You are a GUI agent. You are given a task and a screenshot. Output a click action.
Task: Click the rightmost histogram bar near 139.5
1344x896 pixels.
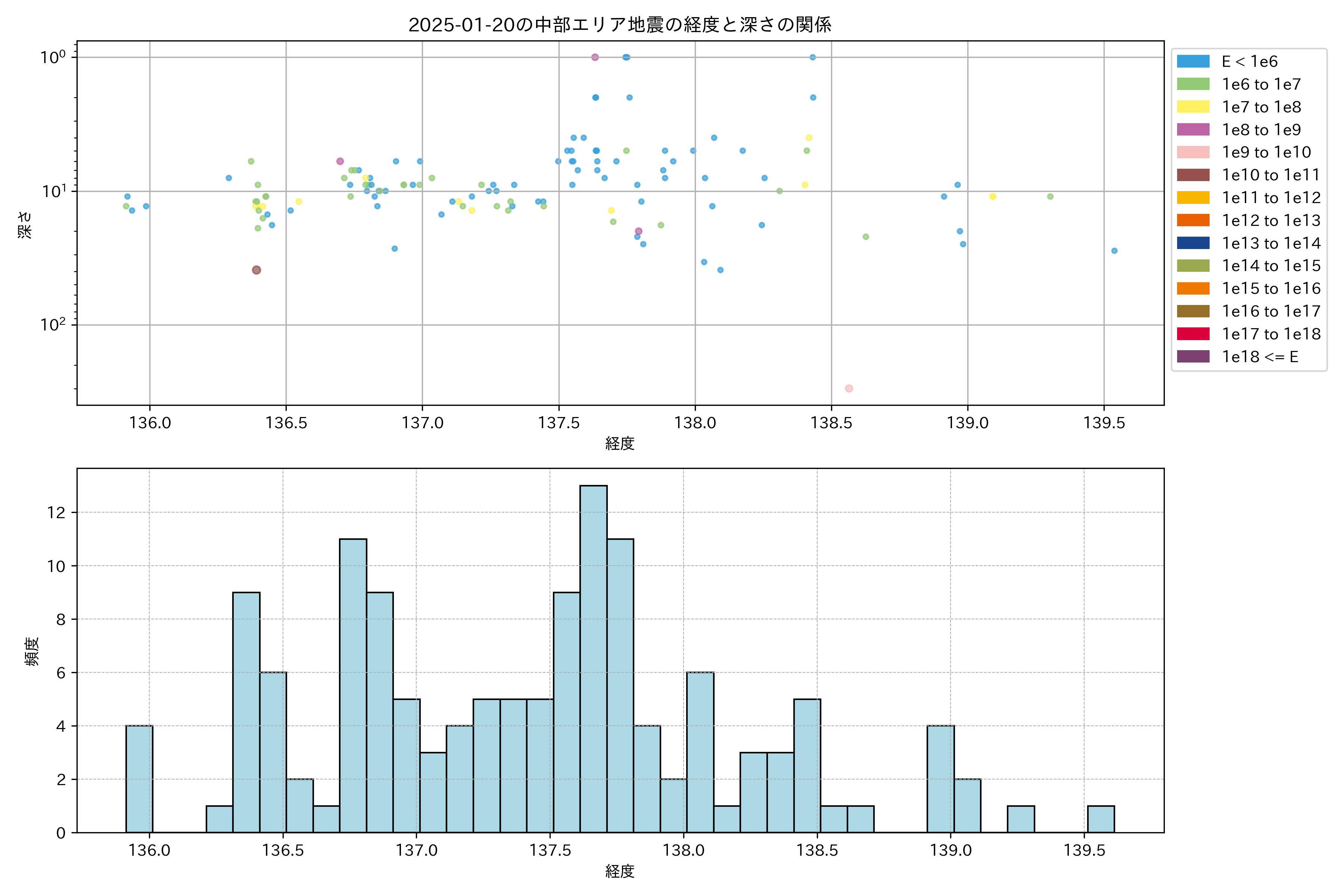coord(1101,819)
